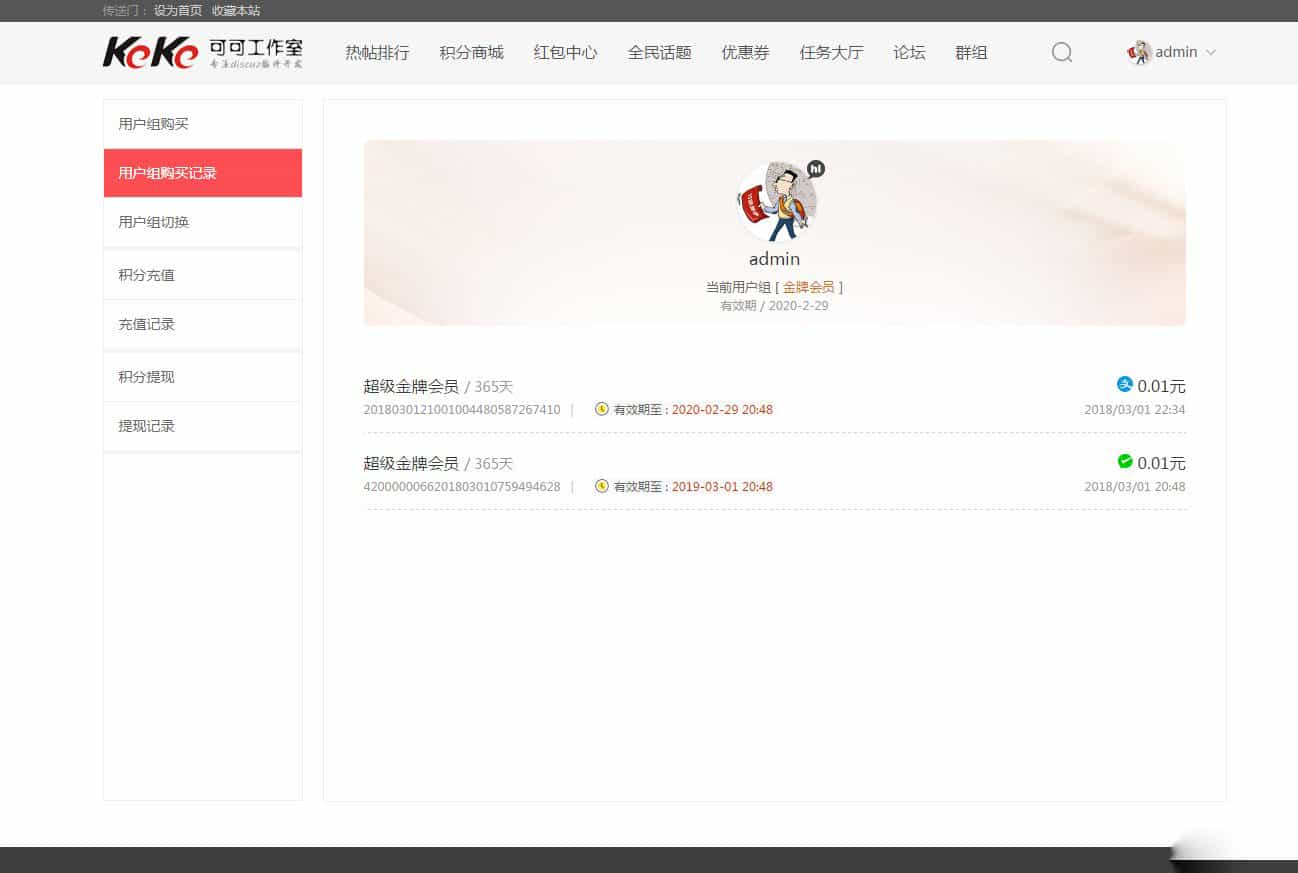This screenshot has width=1298, height=873.
Task: Switch to 用户组切换 in the sidebar
Action: click(203, 222)
